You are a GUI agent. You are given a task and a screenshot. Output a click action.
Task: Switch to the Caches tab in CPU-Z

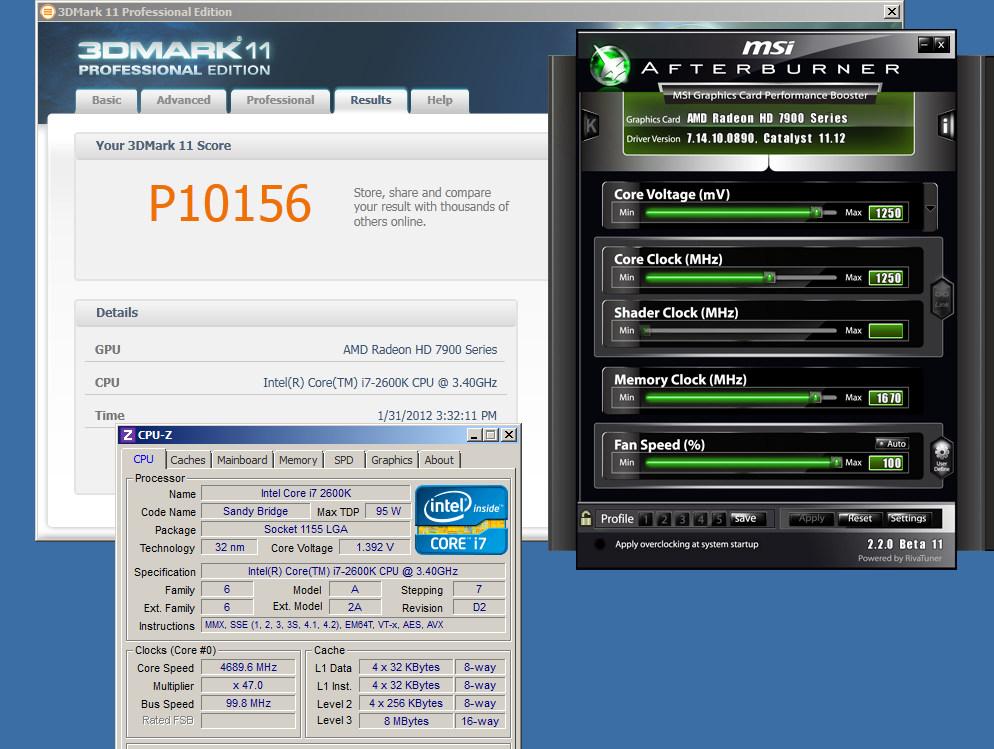pyautogui.click(x=188, y=460)
